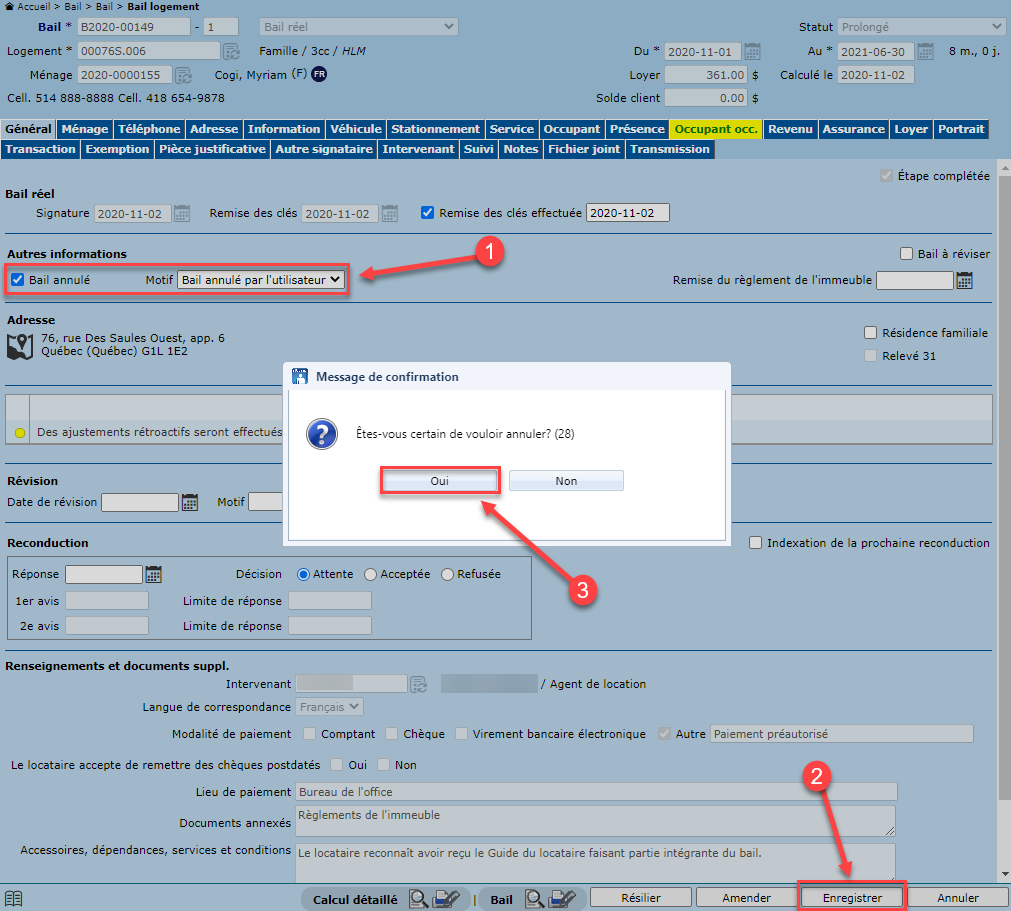Open the Logement lookup icon
This screenshot has width=1011, height=911.
pos(231,51)
